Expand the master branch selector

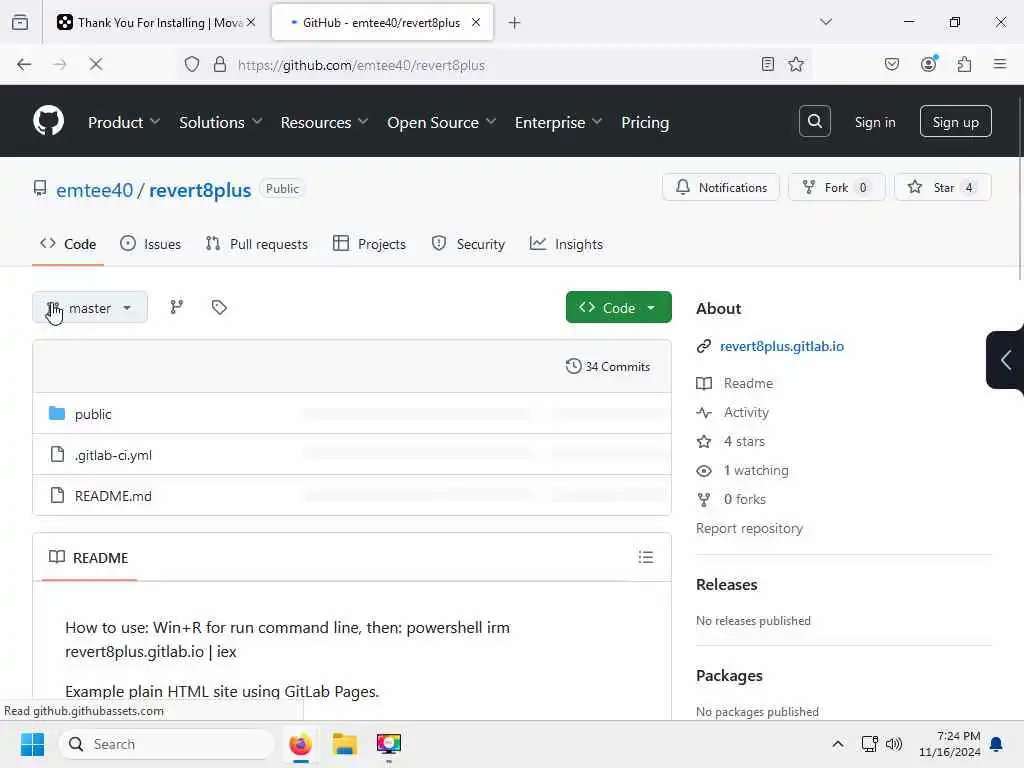90,307
